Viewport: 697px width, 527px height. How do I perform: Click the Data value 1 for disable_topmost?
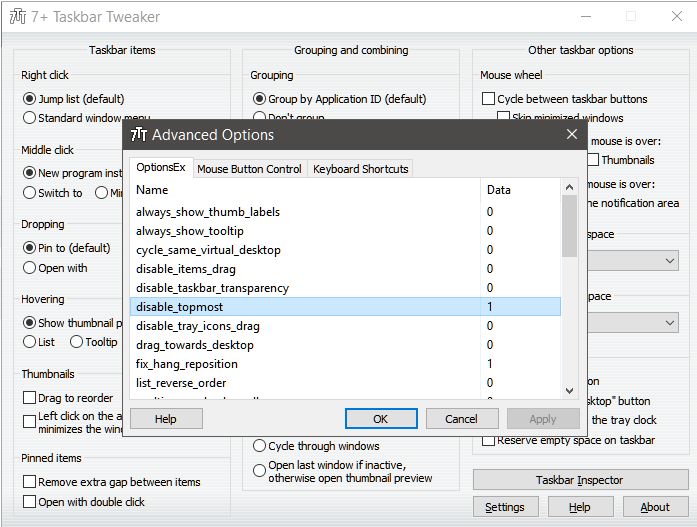pyautogui.click(x=489, y=307)
